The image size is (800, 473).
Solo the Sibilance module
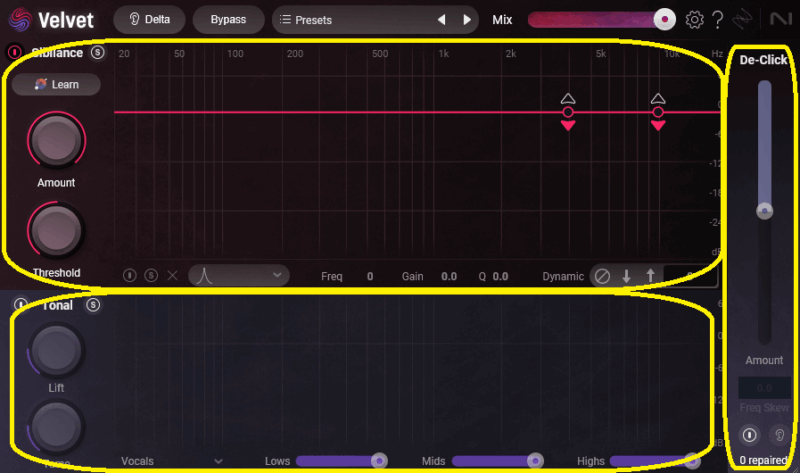click(x=97, y=52)
